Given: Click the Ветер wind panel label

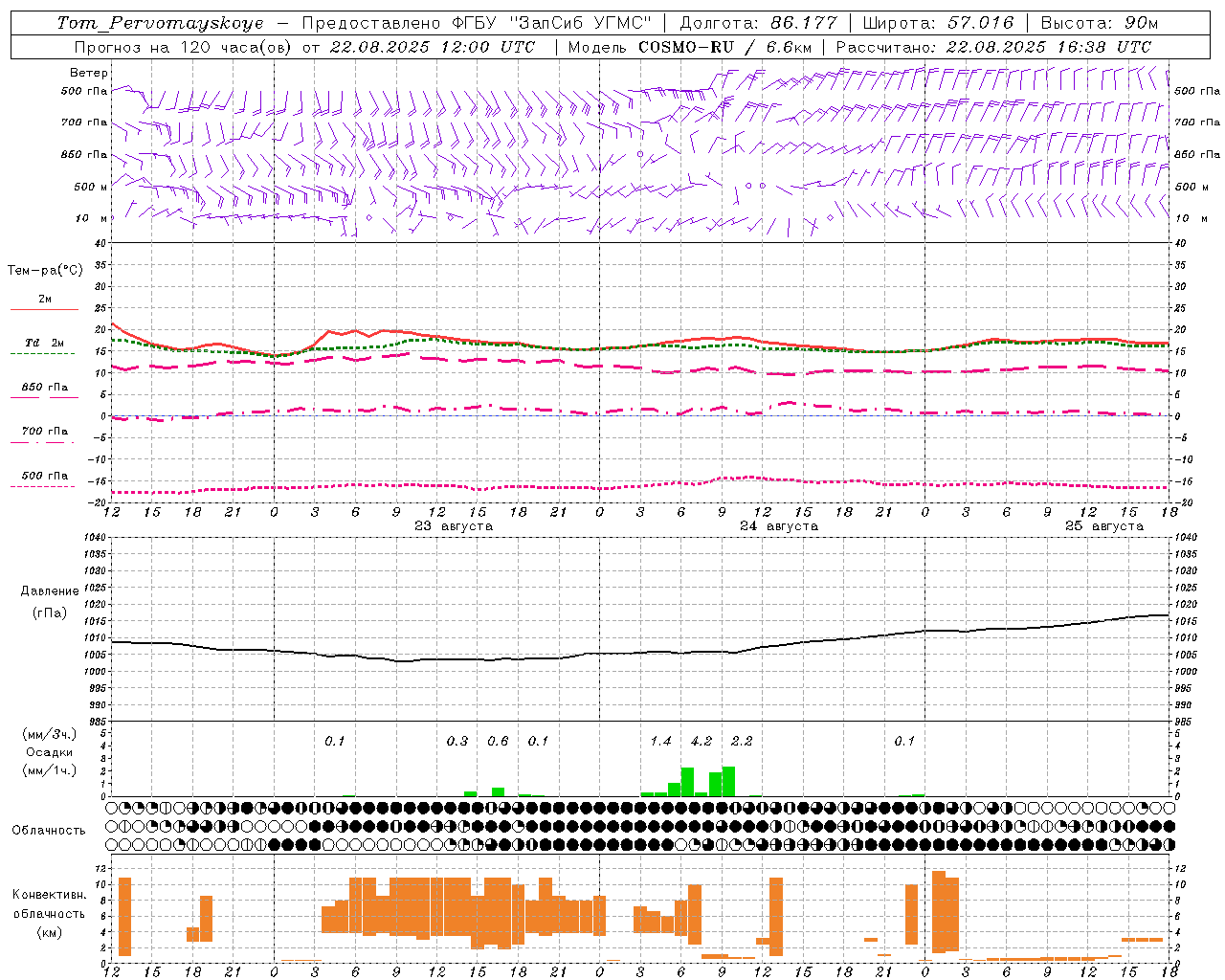Looking at the screenshot, I should click(89, 73).
